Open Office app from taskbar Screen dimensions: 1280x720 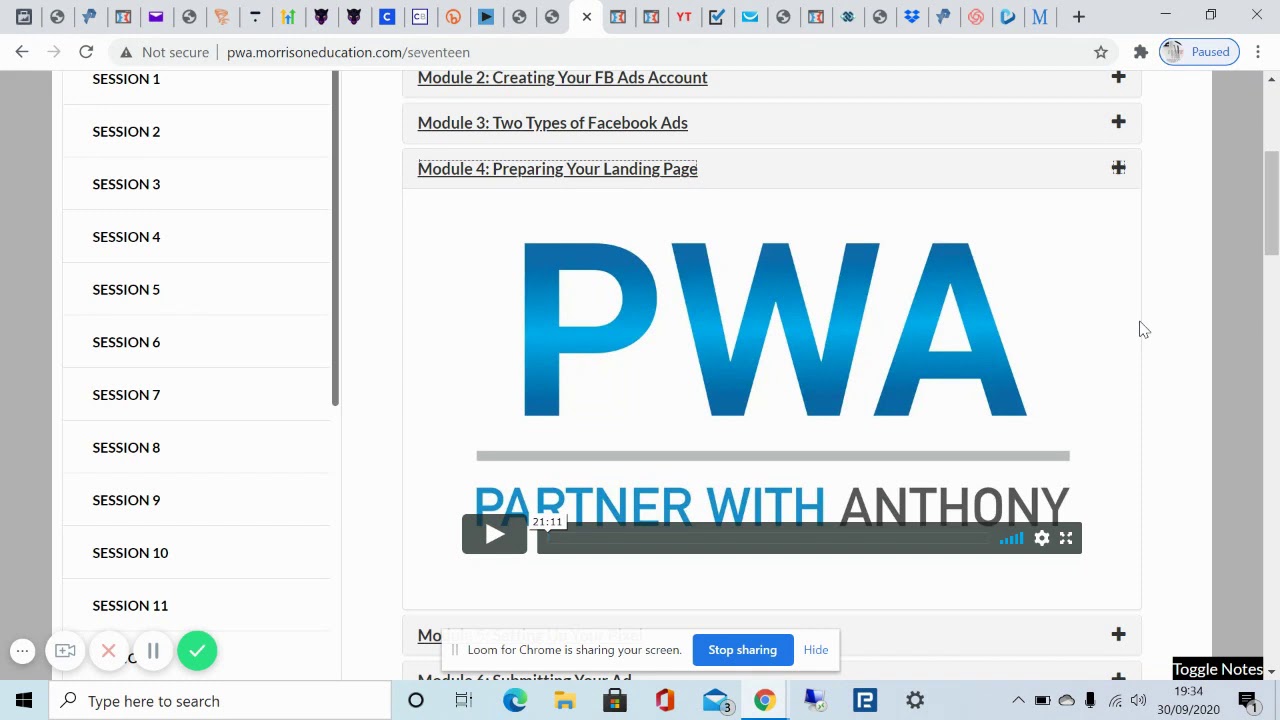665,701
